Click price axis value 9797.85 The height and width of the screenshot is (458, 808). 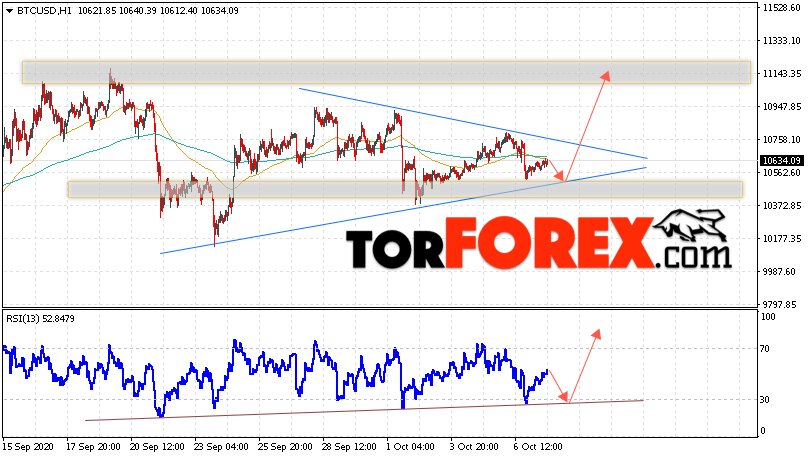pos(781,304)
